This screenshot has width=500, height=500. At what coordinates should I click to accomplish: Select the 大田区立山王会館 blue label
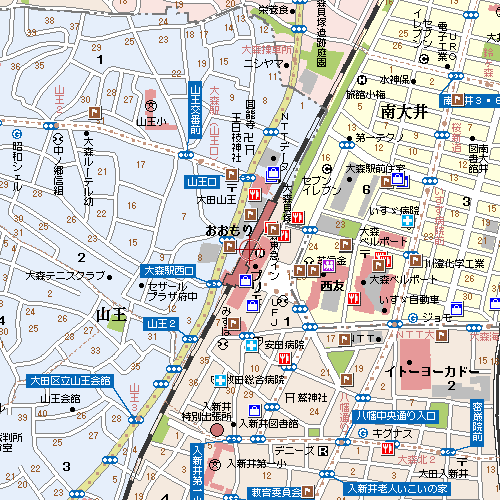coord(70,381)
